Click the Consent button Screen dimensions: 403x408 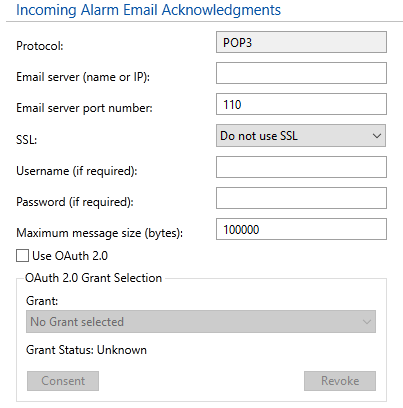click(63, 381)
